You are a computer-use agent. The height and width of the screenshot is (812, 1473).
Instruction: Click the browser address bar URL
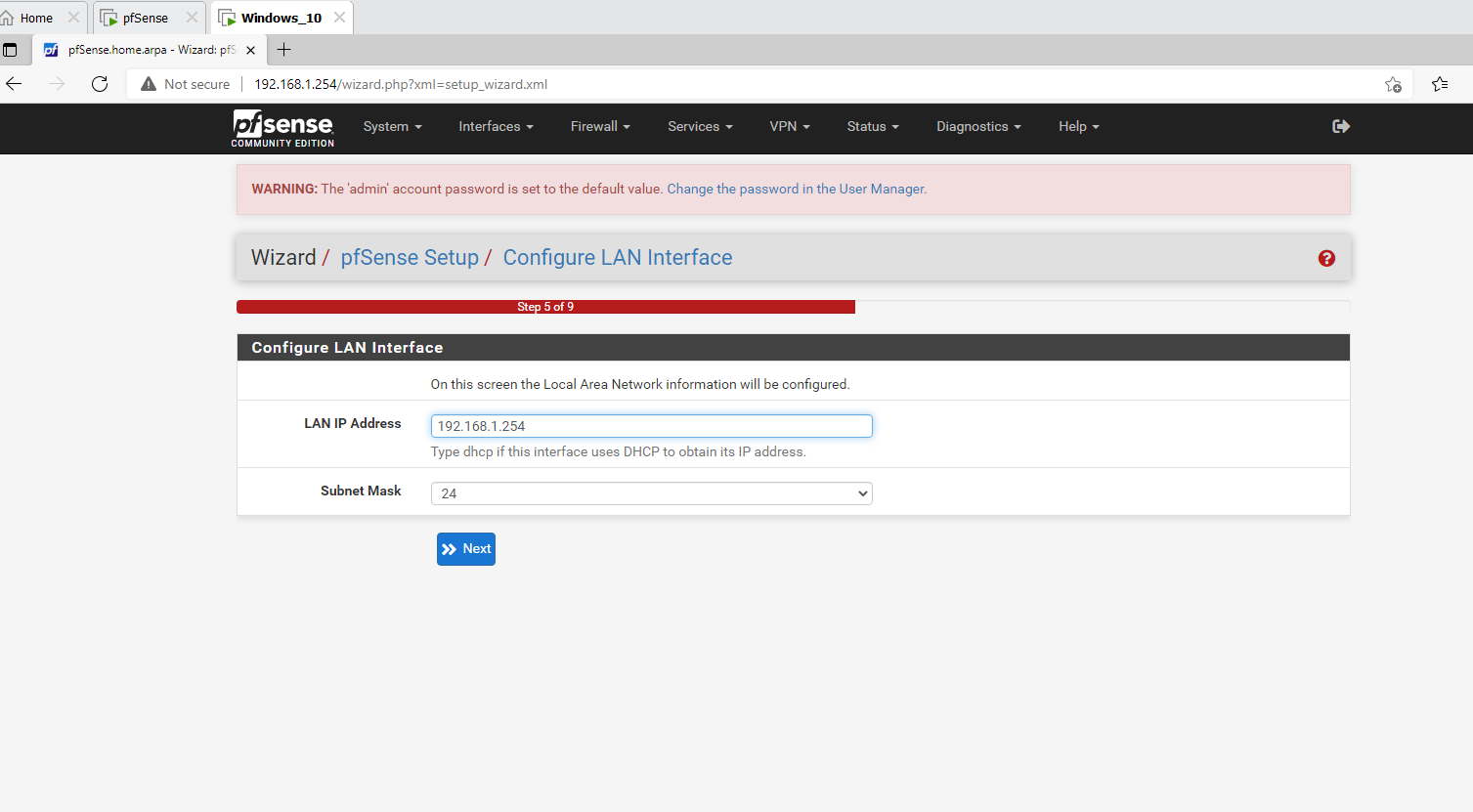401,84
